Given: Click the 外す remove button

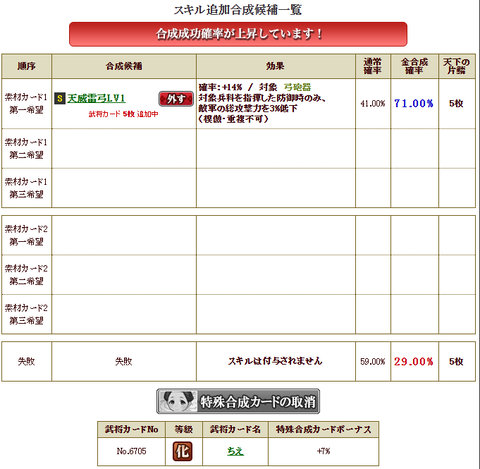Looking at the screenshot, I should point(176,99).
